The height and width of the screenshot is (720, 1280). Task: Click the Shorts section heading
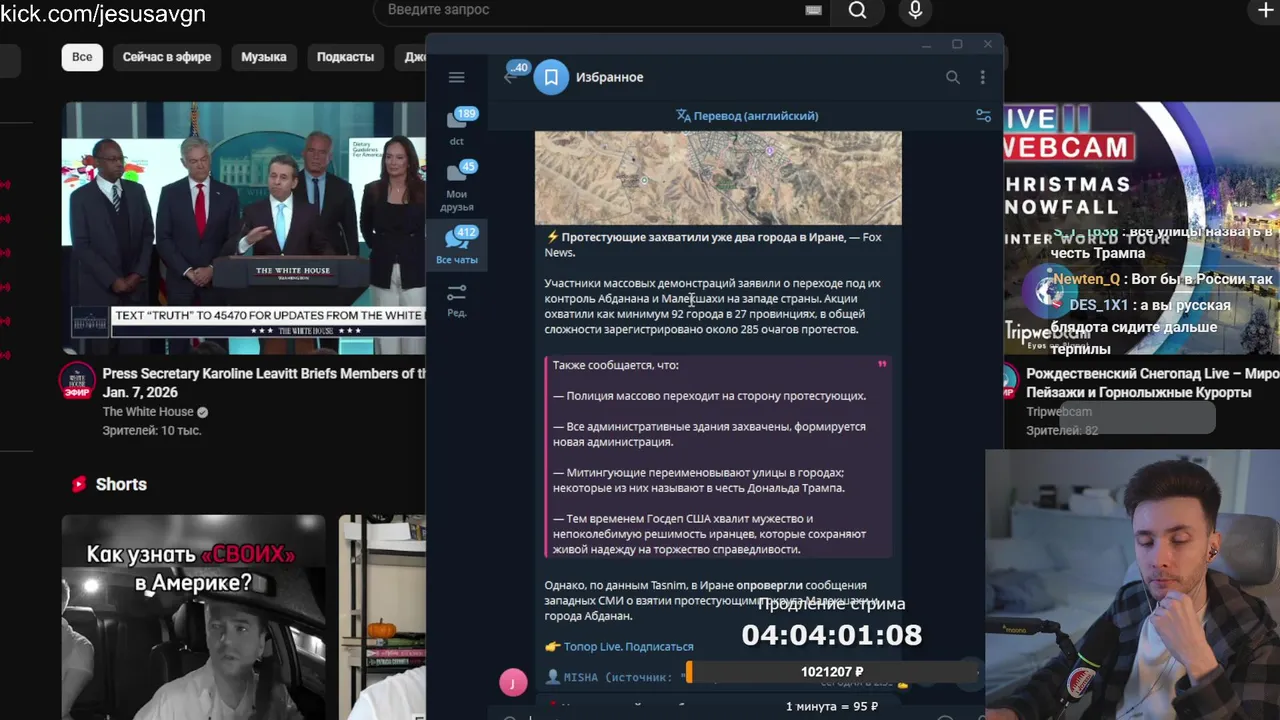121,484
